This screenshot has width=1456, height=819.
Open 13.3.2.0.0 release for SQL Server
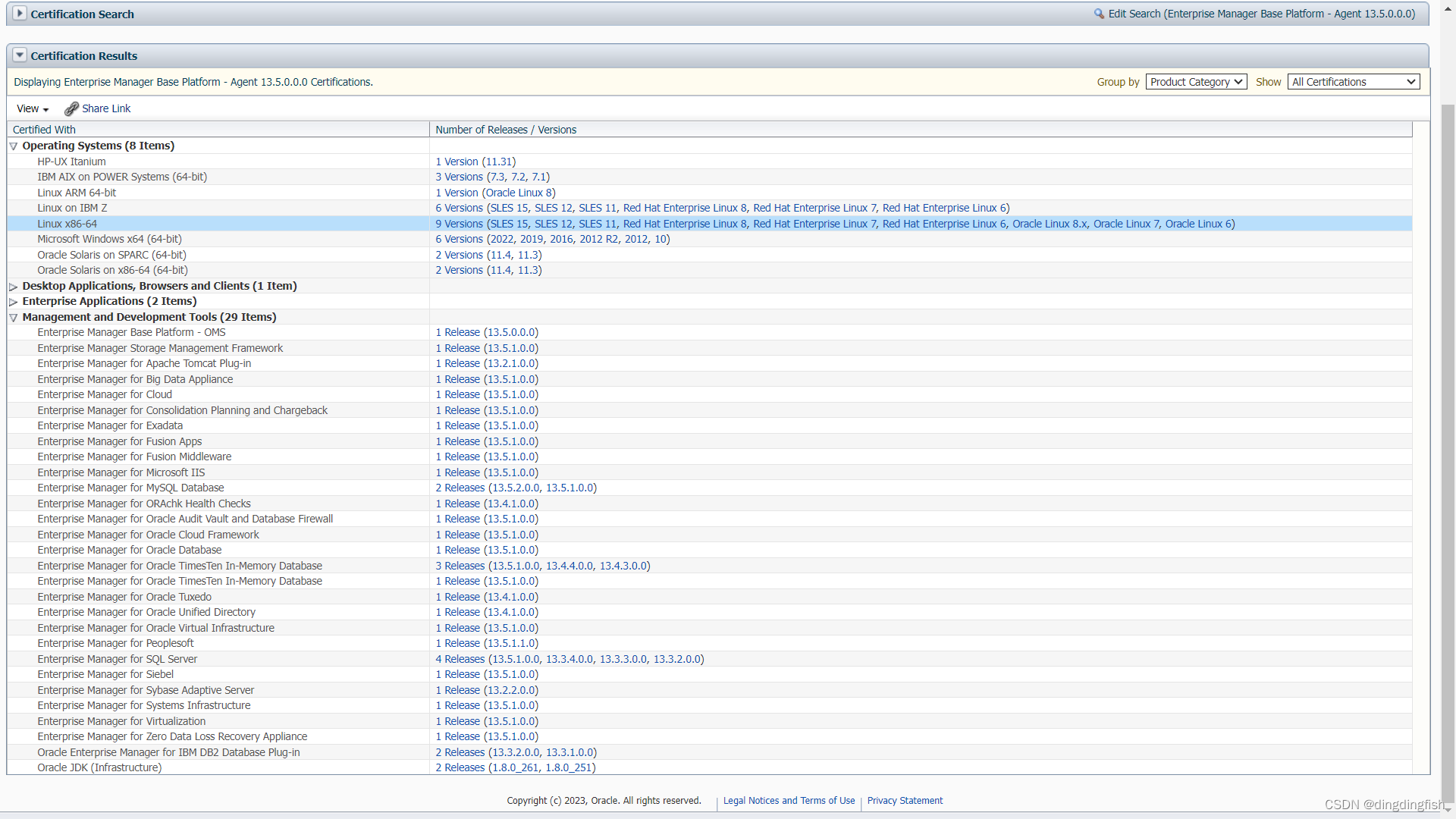pyautogui.click(x=677, y=659)
